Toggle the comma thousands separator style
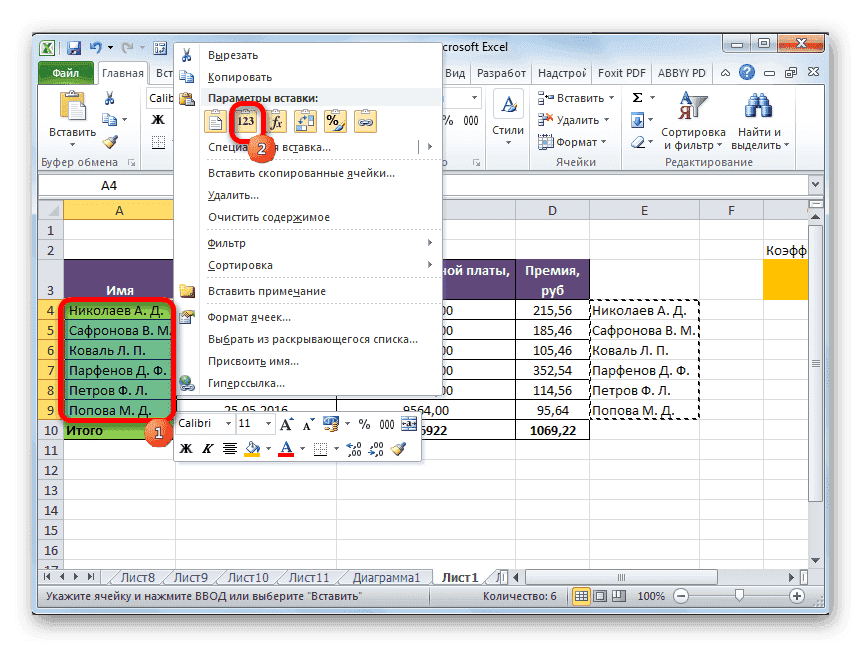861x647 pixels. point(386,424)
